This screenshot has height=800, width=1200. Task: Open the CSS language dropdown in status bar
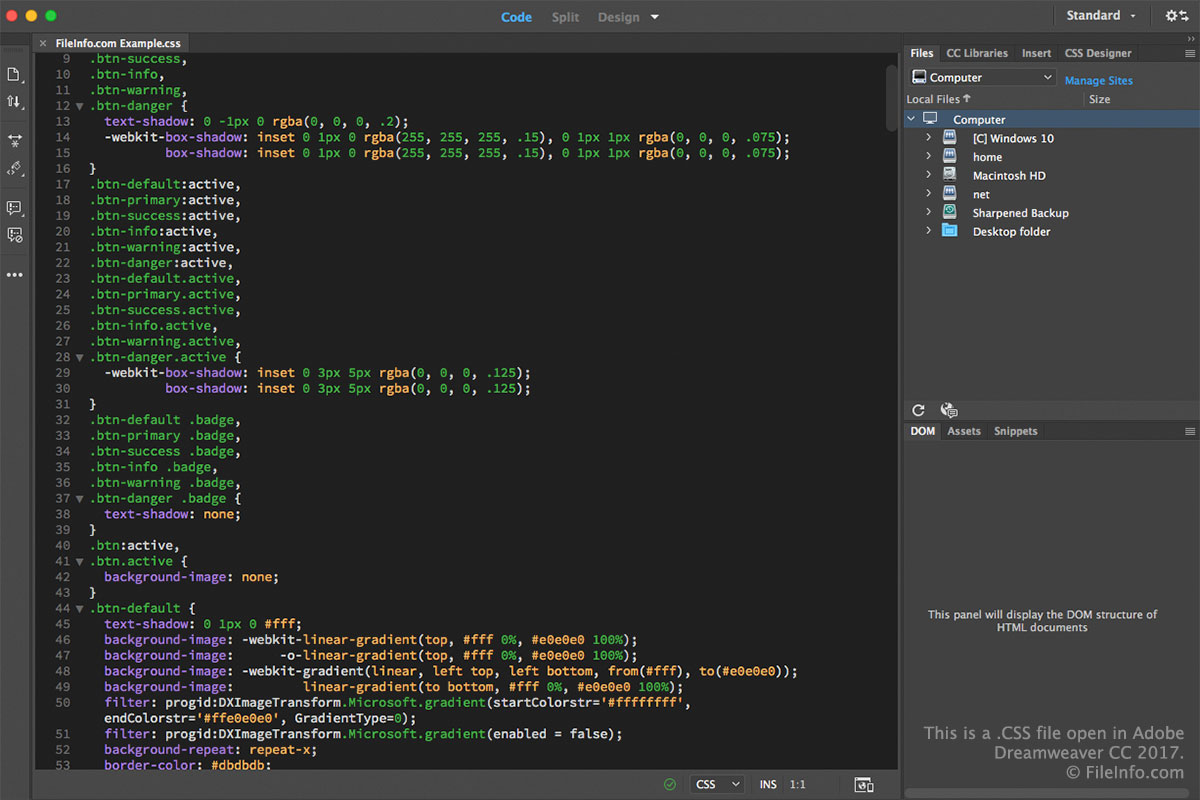[x=717, y=785]
